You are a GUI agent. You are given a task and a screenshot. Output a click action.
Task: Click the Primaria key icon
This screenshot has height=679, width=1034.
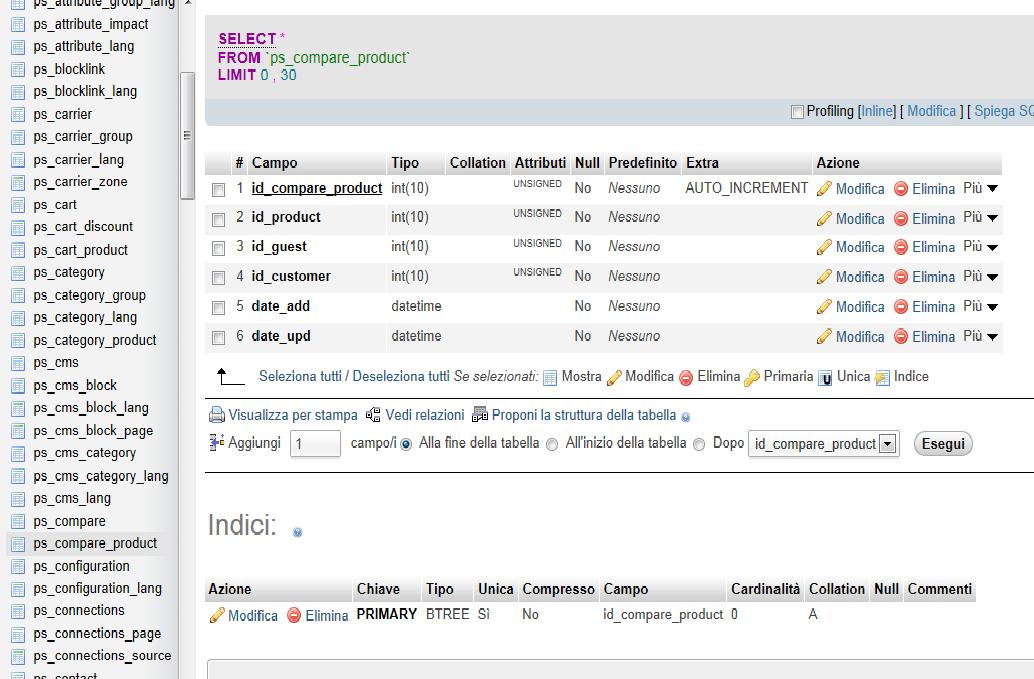752,378
